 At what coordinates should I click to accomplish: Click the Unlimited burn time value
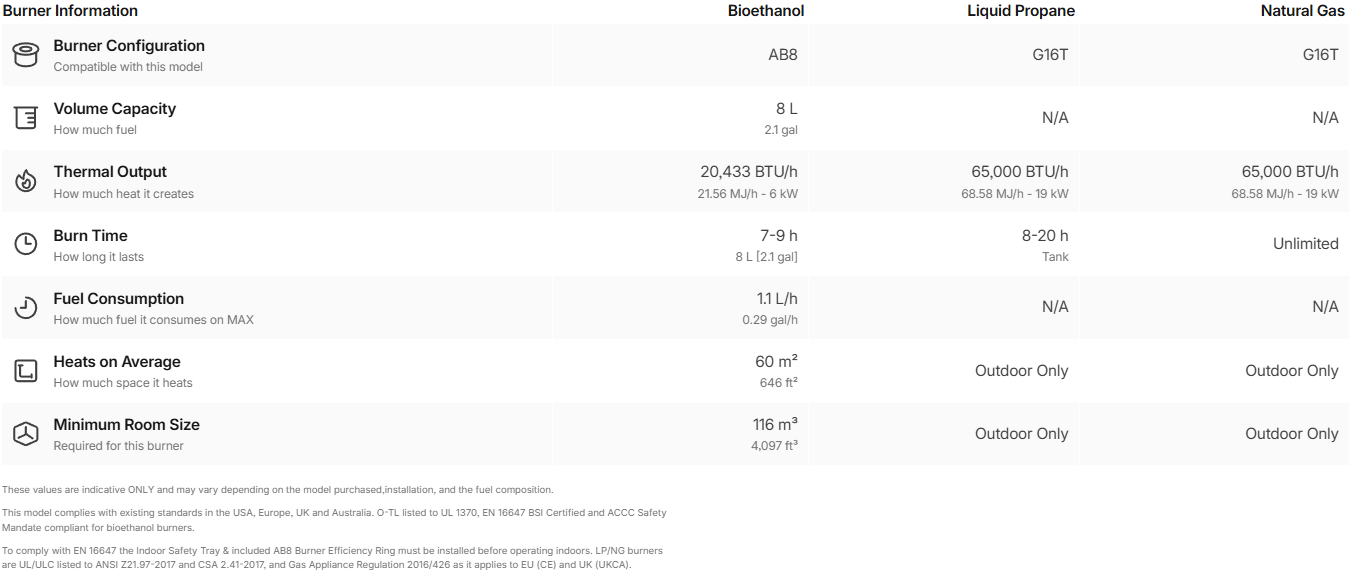tap(1305, 244)
